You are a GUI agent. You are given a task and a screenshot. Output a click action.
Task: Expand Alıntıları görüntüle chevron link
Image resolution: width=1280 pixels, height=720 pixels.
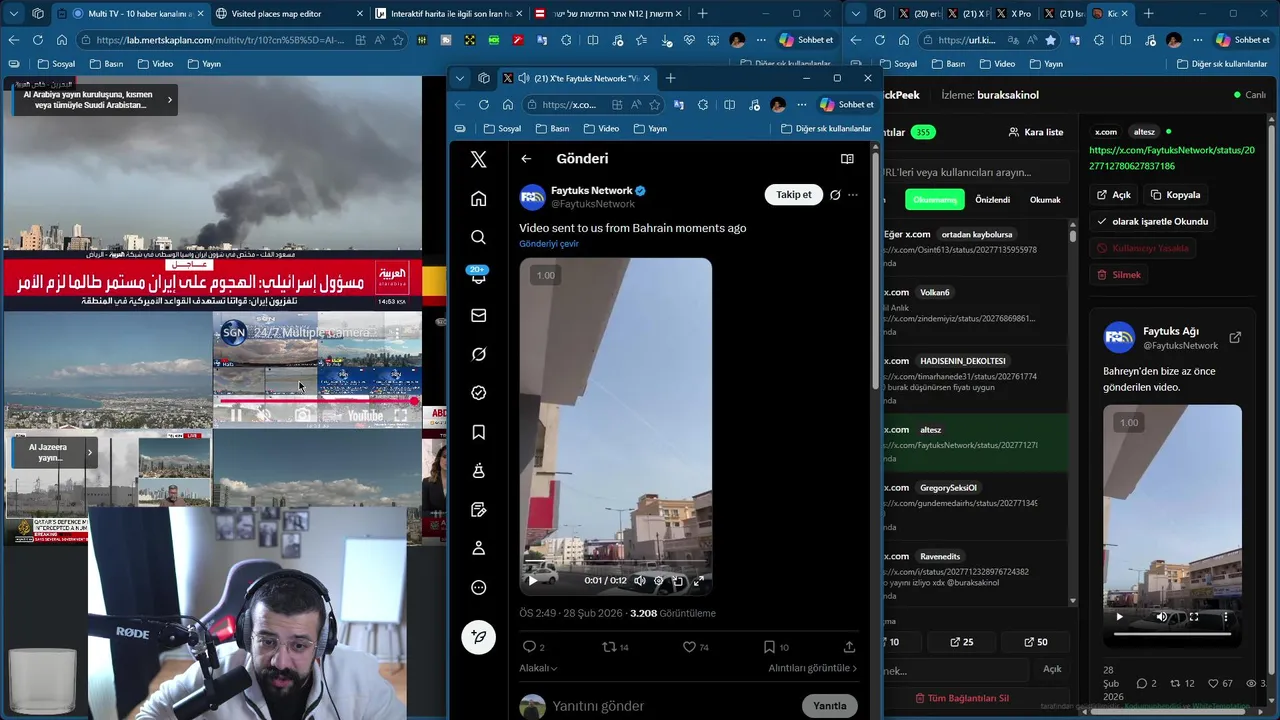coord(813,668)
